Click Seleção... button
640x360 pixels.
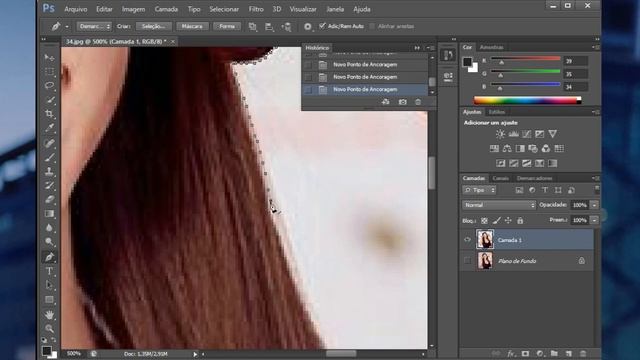(x=153, y=26)
